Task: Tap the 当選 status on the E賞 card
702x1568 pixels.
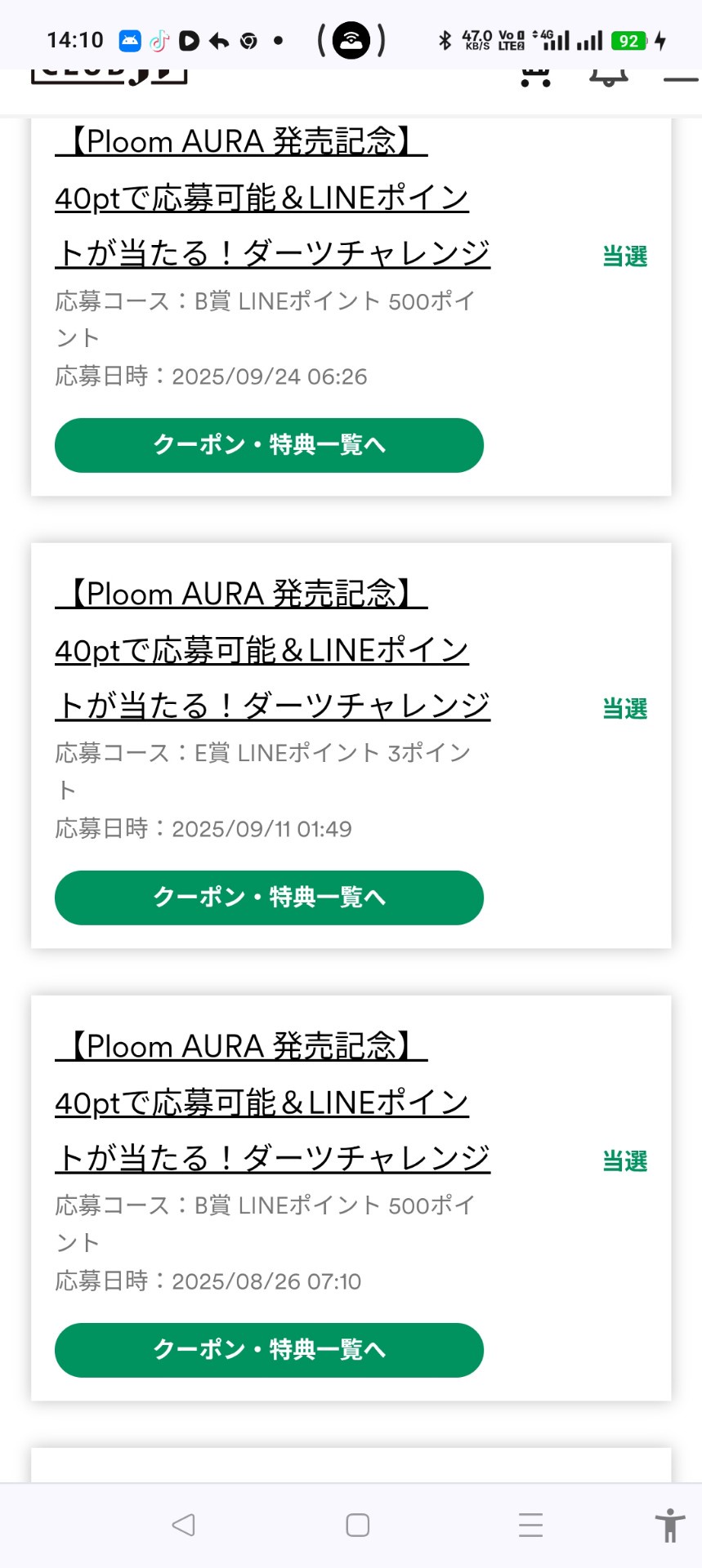Action: 625,708
